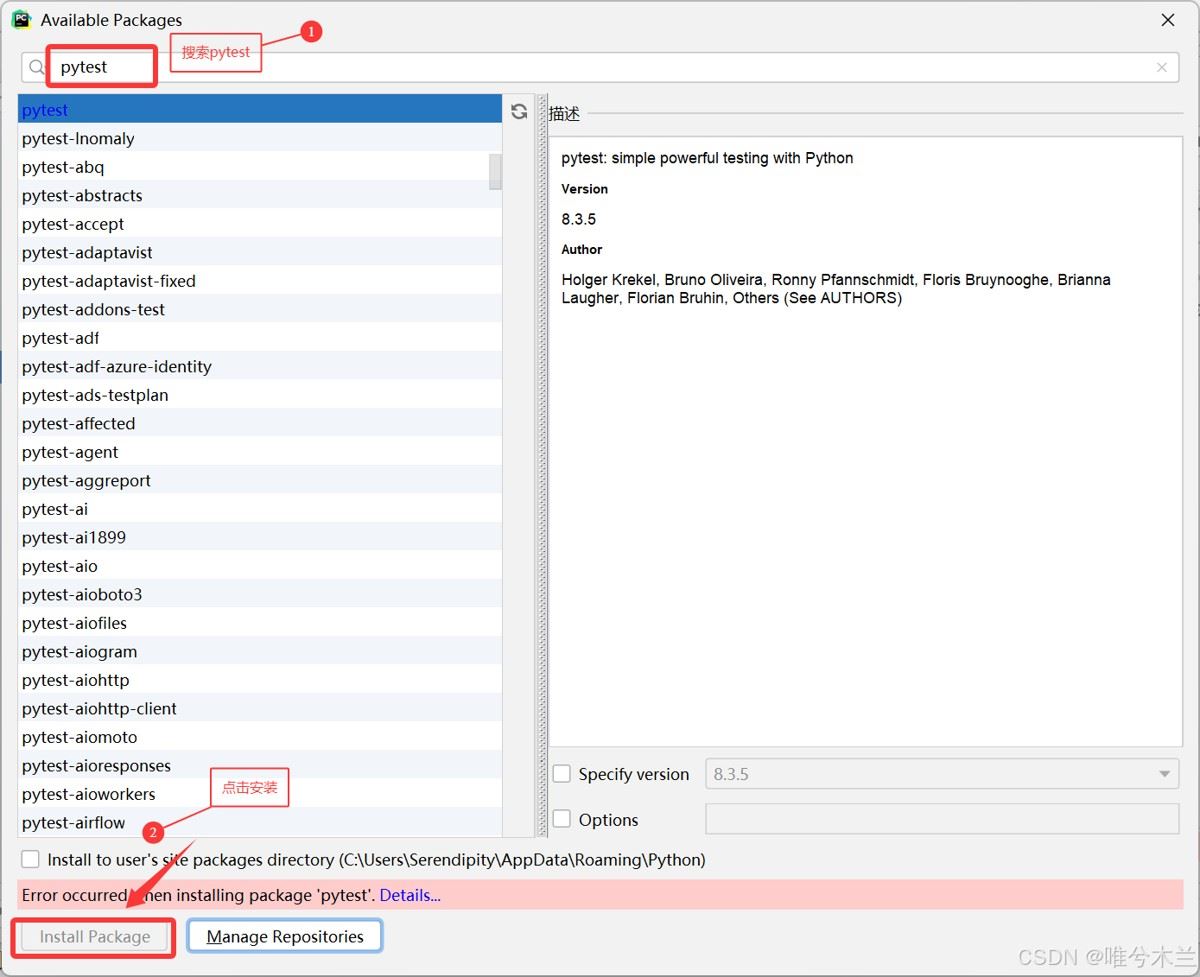Click the PyCharm logo in the title bar

[20, 20]
